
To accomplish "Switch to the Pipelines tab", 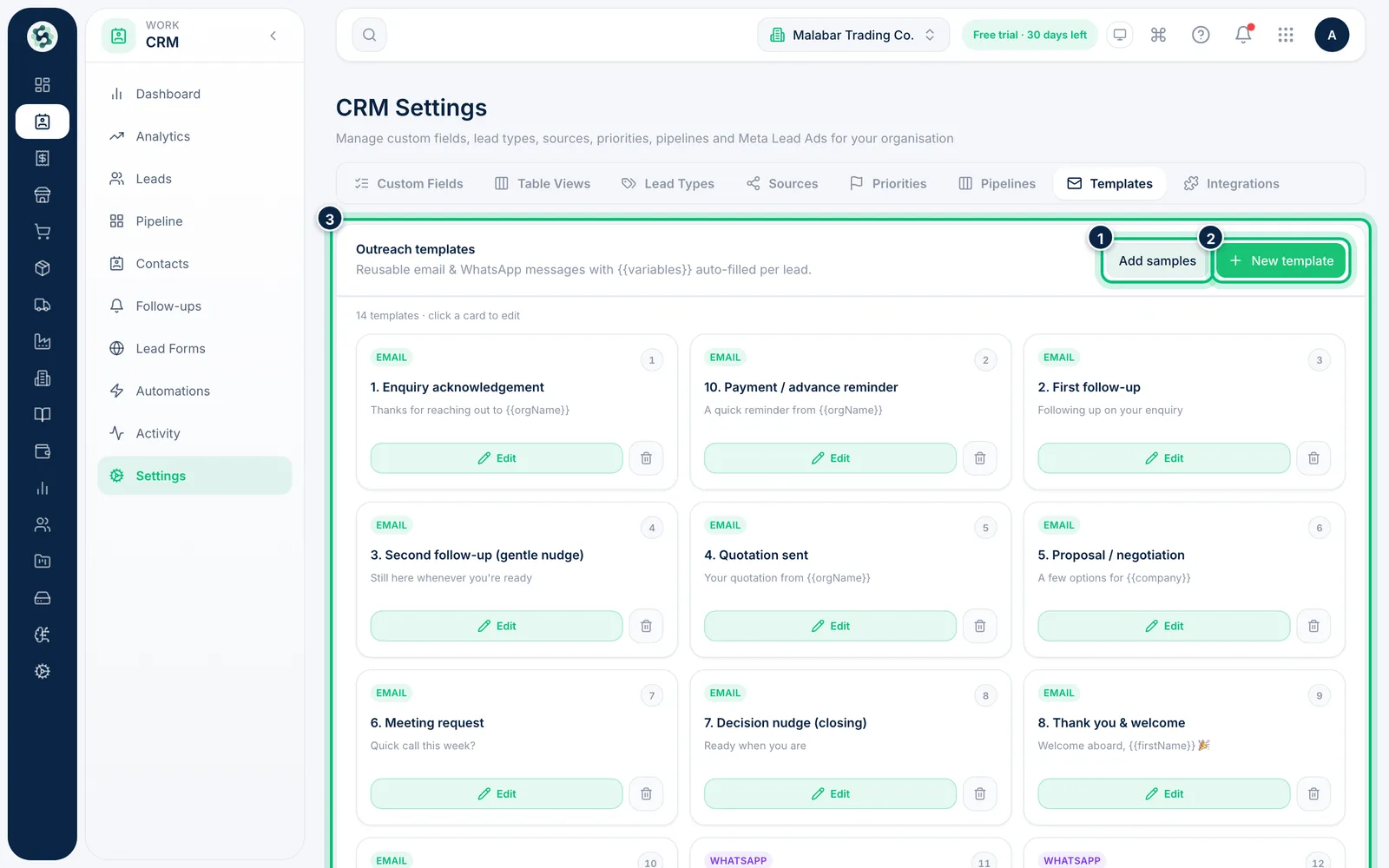I will tap(997, 184).
